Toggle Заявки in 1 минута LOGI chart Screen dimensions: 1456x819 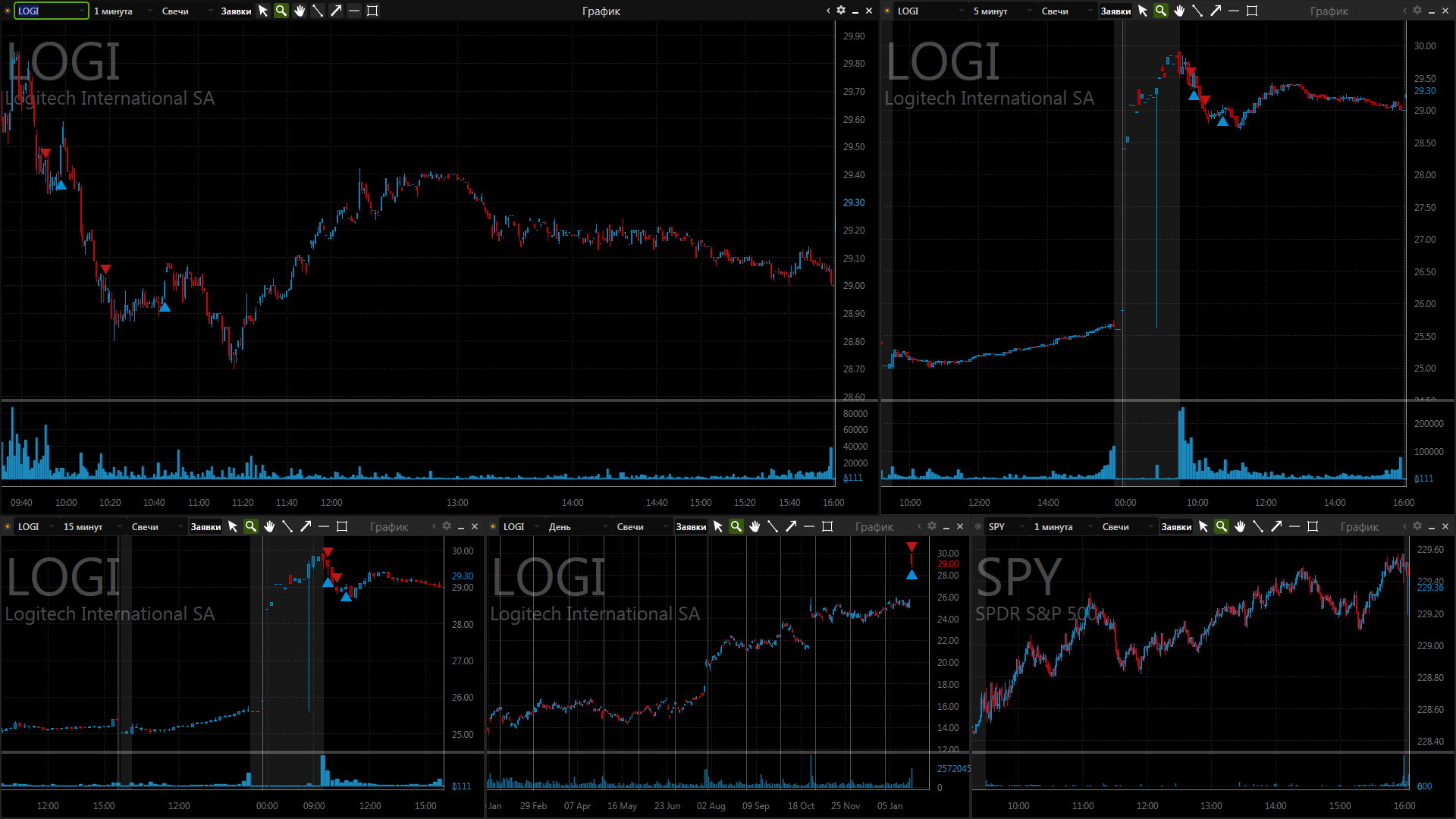[236, 11]
